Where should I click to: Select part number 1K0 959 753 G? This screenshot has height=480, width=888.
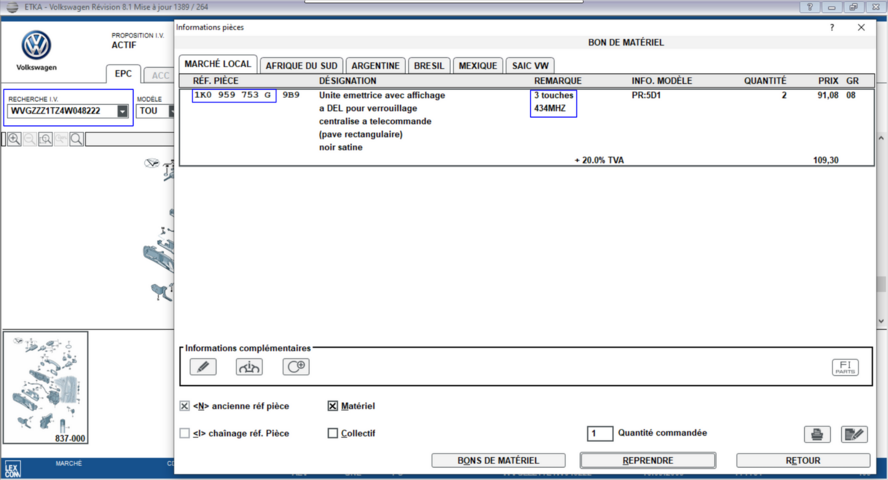click(233, 95)
